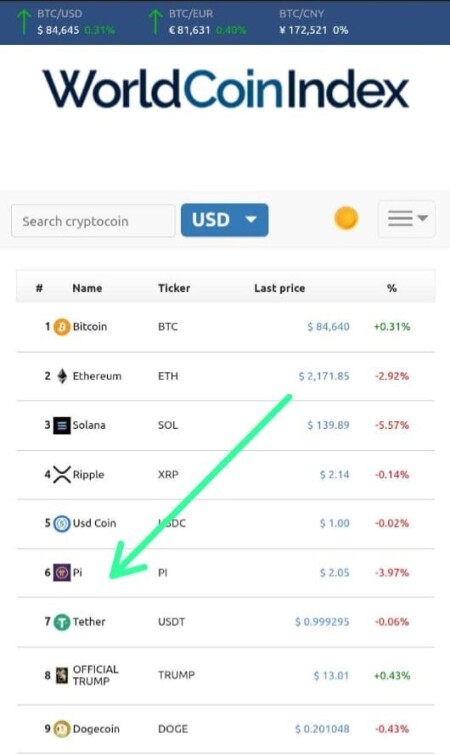Screen dimensions: 450x756
Task: Click the Tether green icon
Action: tap(62, 622)
